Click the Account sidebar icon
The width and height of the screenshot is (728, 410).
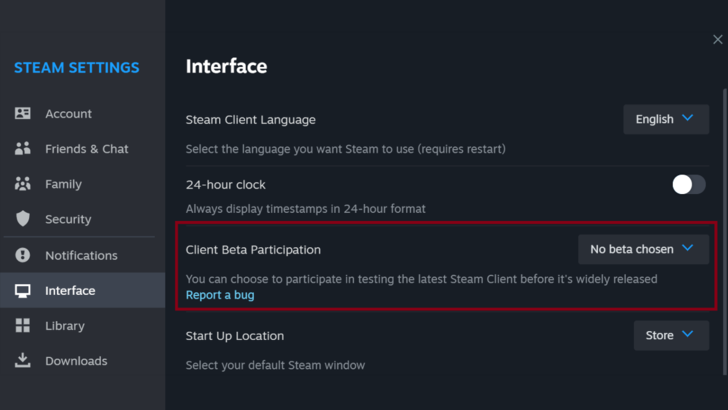click(23, 114)
